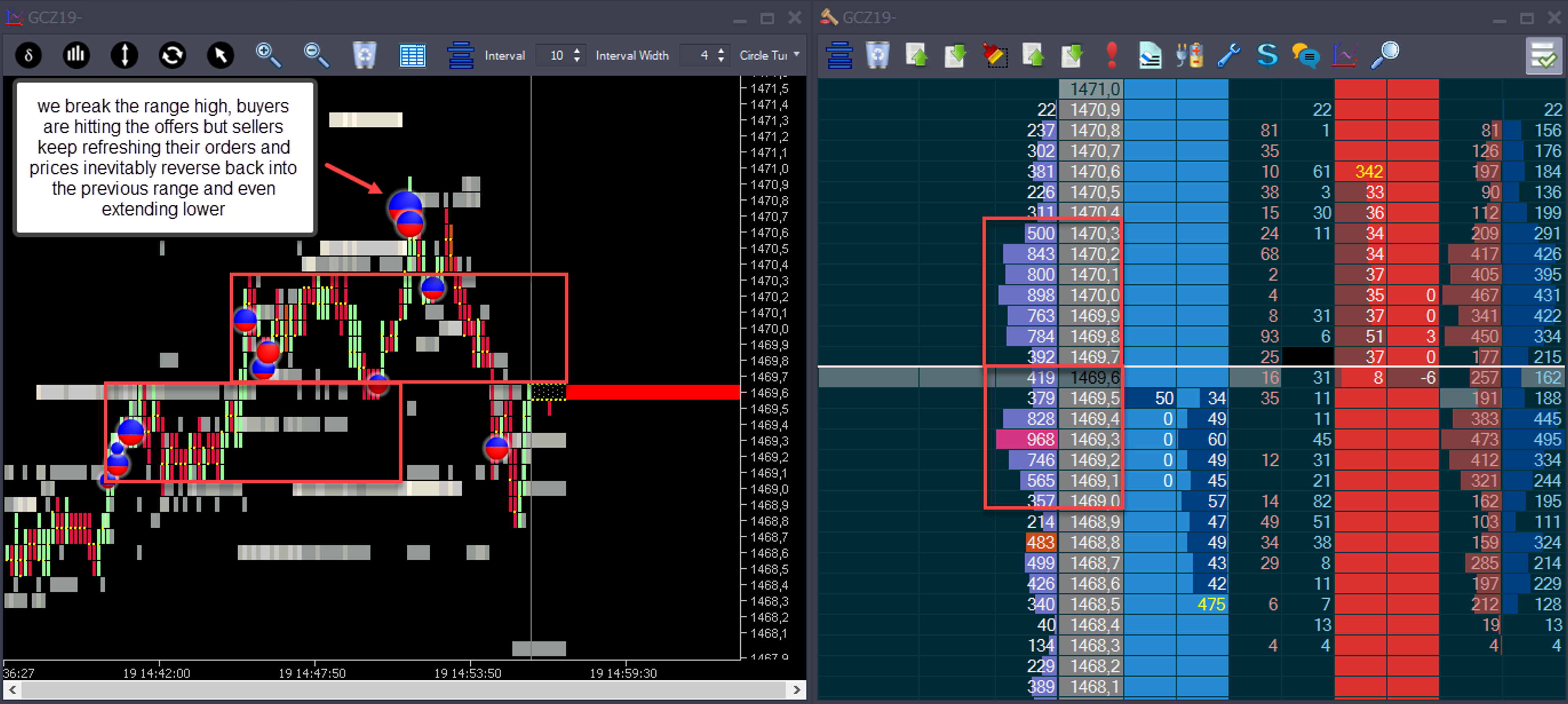Click the Interval field showing 10
The width and height of the screenshot is (1568, 704).
point(553,56)
